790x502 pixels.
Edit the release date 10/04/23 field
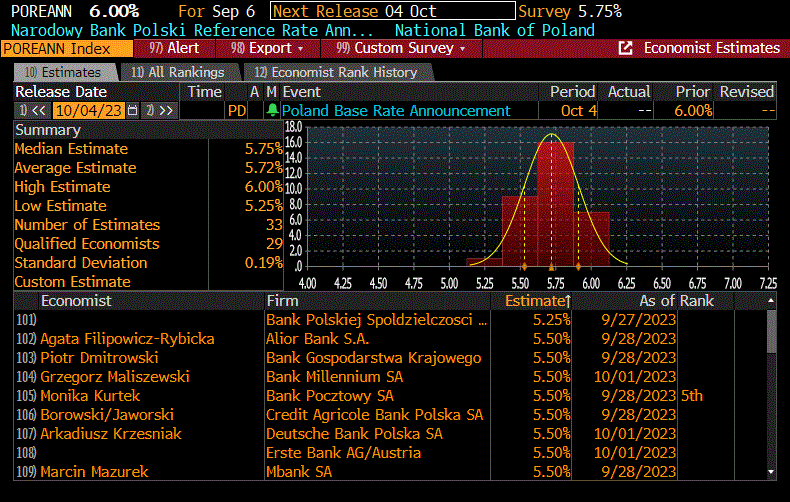pyautogui.click(x=89, y=110)
